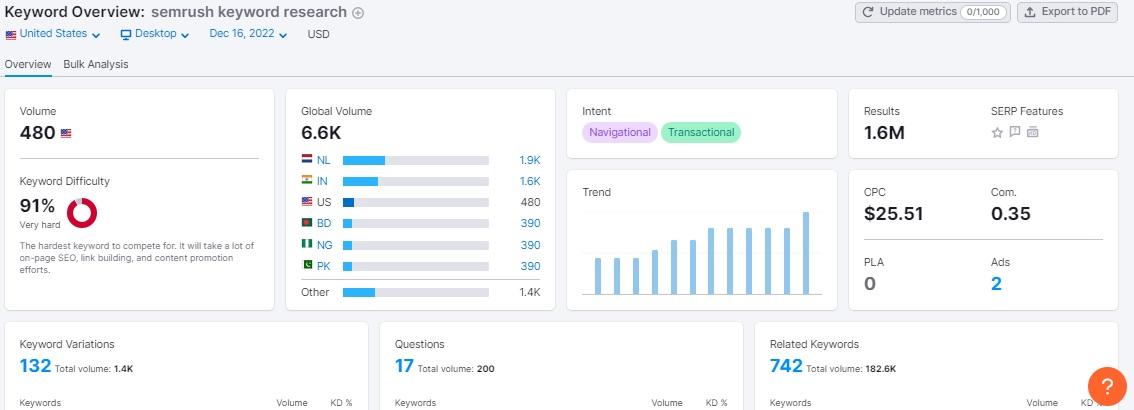
Task: Click the Export to PDF button
Action: click(x=1067, y=12)
